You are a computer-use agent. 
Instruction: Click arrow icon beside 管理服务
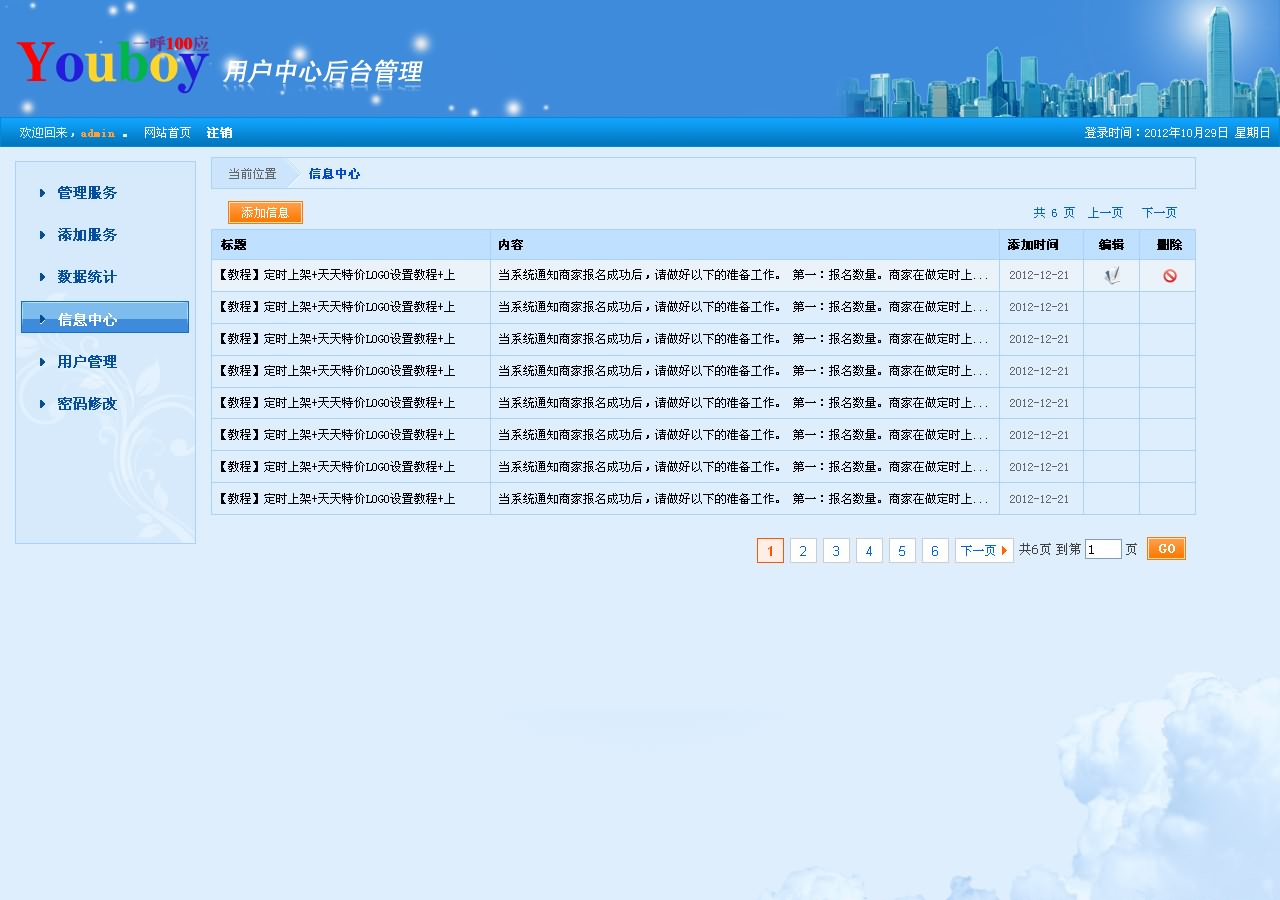(x=43, y=193)
